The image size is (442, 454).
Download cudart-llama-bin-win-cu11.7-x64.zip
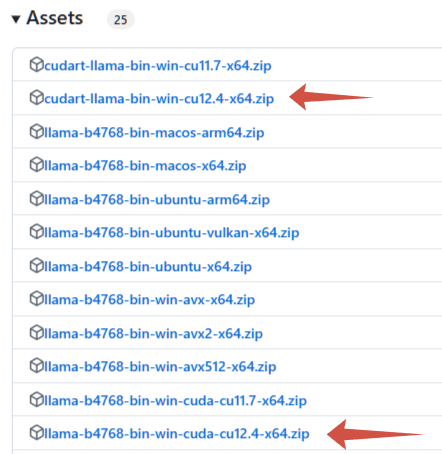(158, 66)
